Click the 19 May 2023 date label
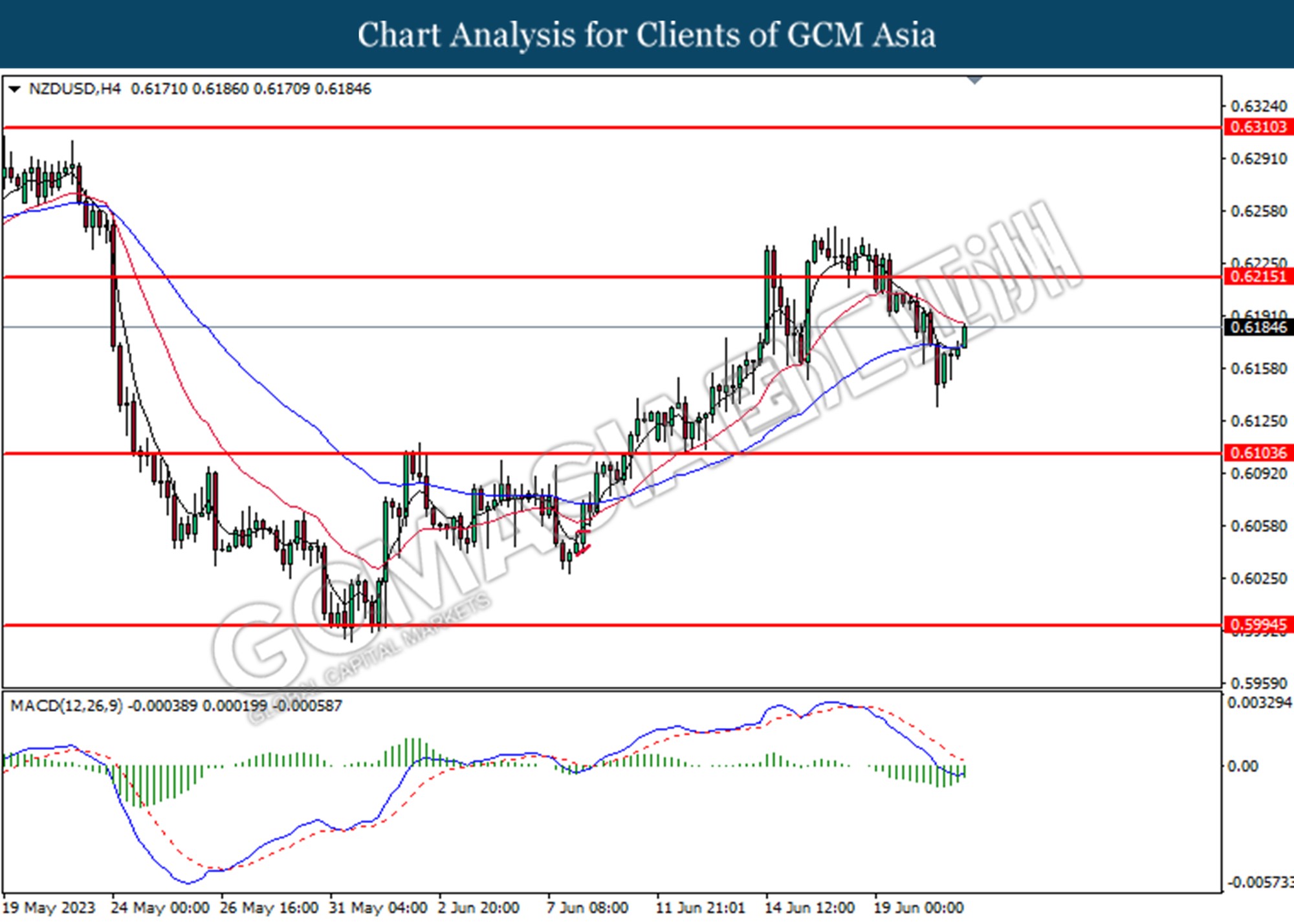Viewport: 1294px width, 924px height. 49,908
